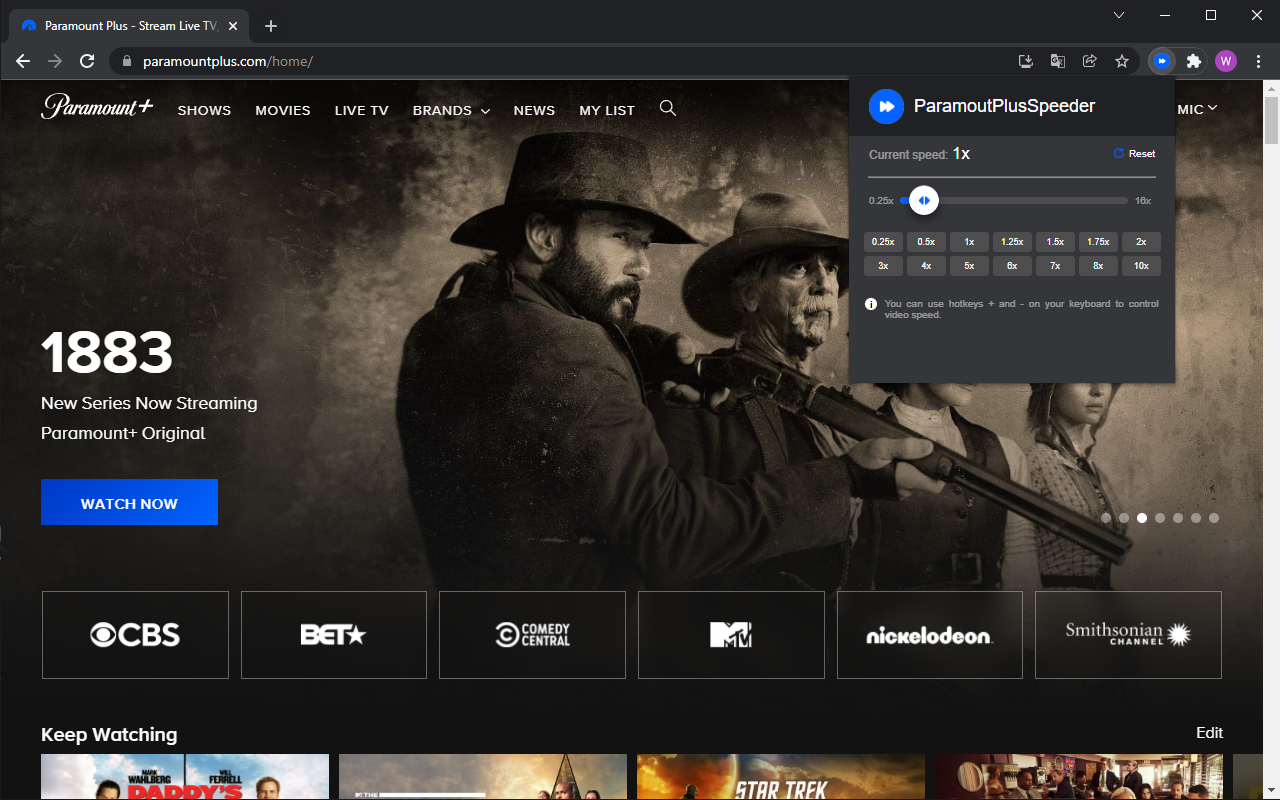Click the speed slider handle
The width and height of the screenshot is (1280, 800).
924,200
